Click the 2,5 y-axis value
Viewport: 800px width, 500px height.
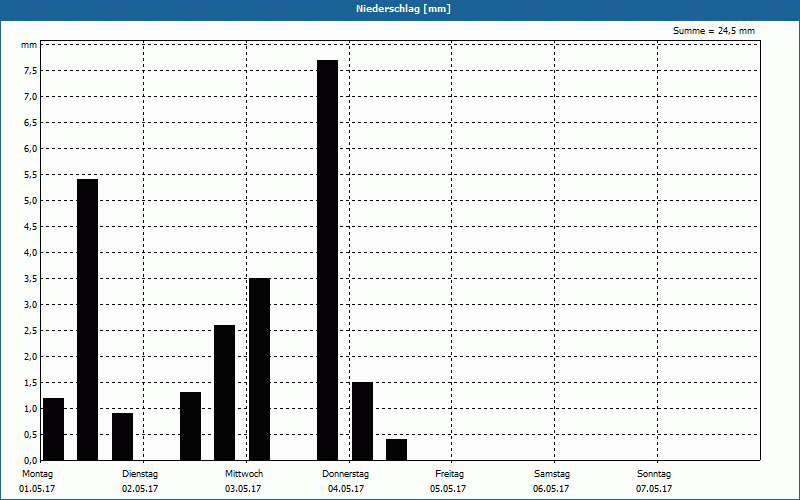[x=31, y=331]
